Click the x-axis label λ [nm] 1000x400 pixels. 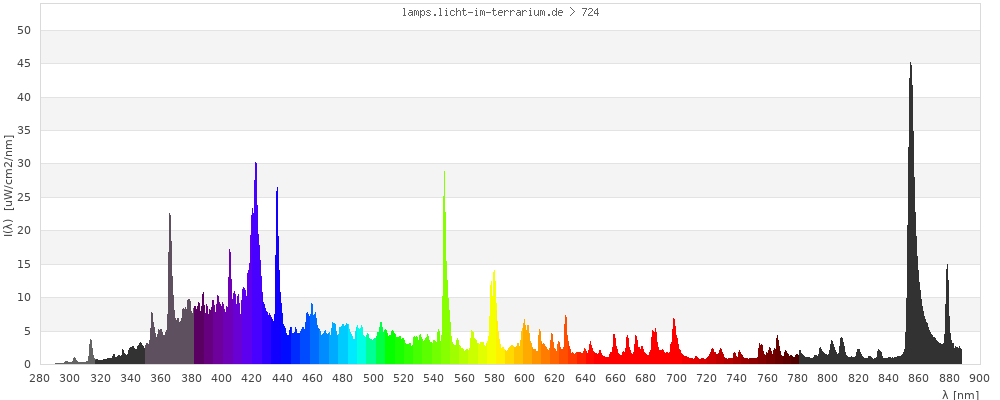959,394
